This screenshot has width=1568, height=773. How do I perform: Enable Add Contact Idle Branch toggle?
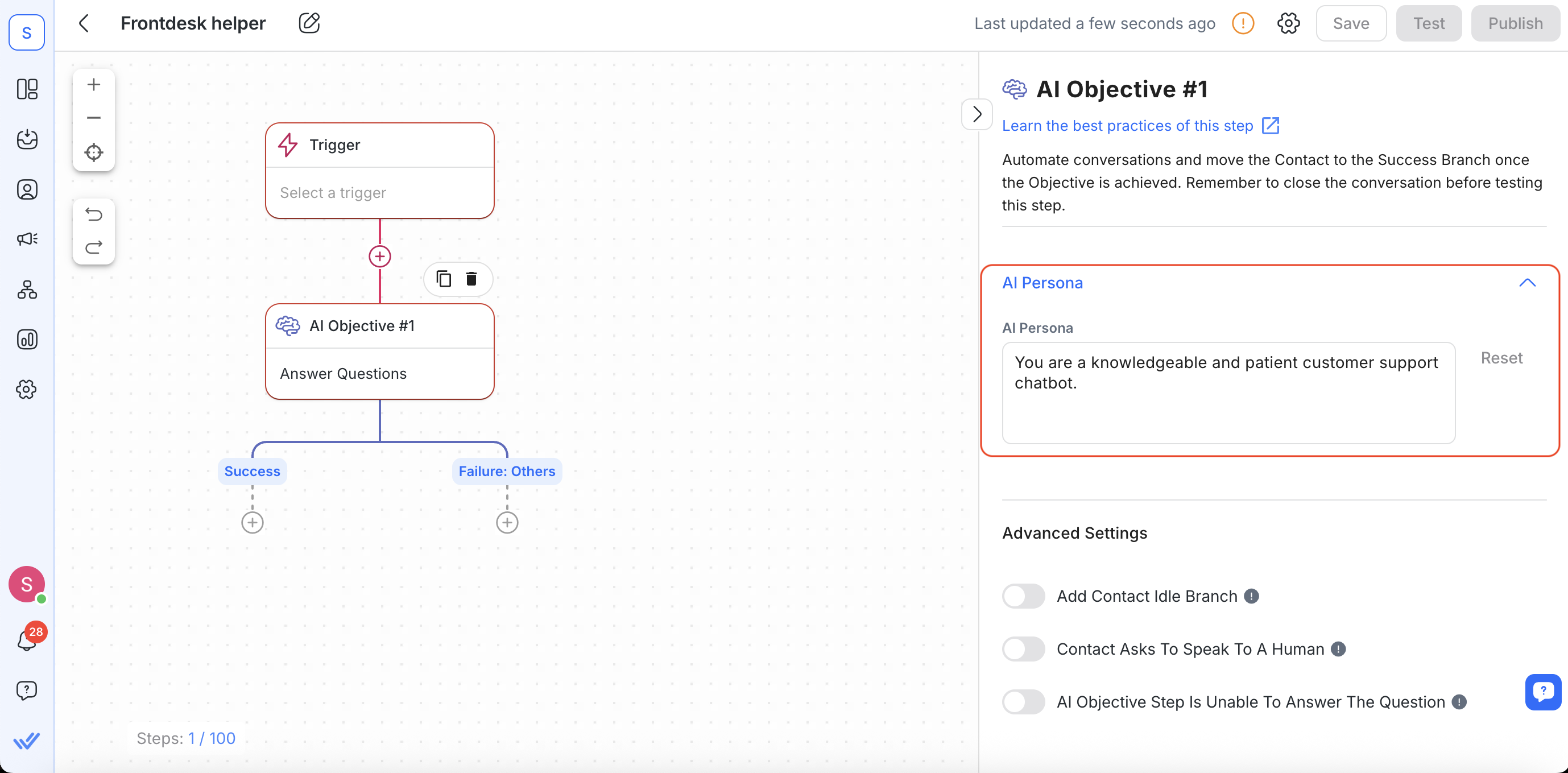coord(1023,596)
